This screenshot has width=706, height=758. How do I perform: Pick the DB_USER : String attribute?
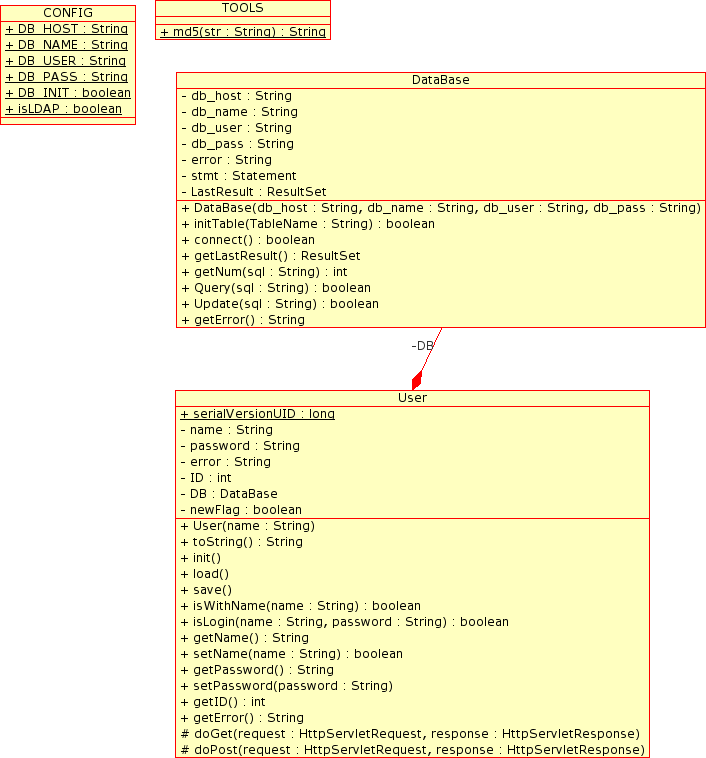click(x=66, y=61)
